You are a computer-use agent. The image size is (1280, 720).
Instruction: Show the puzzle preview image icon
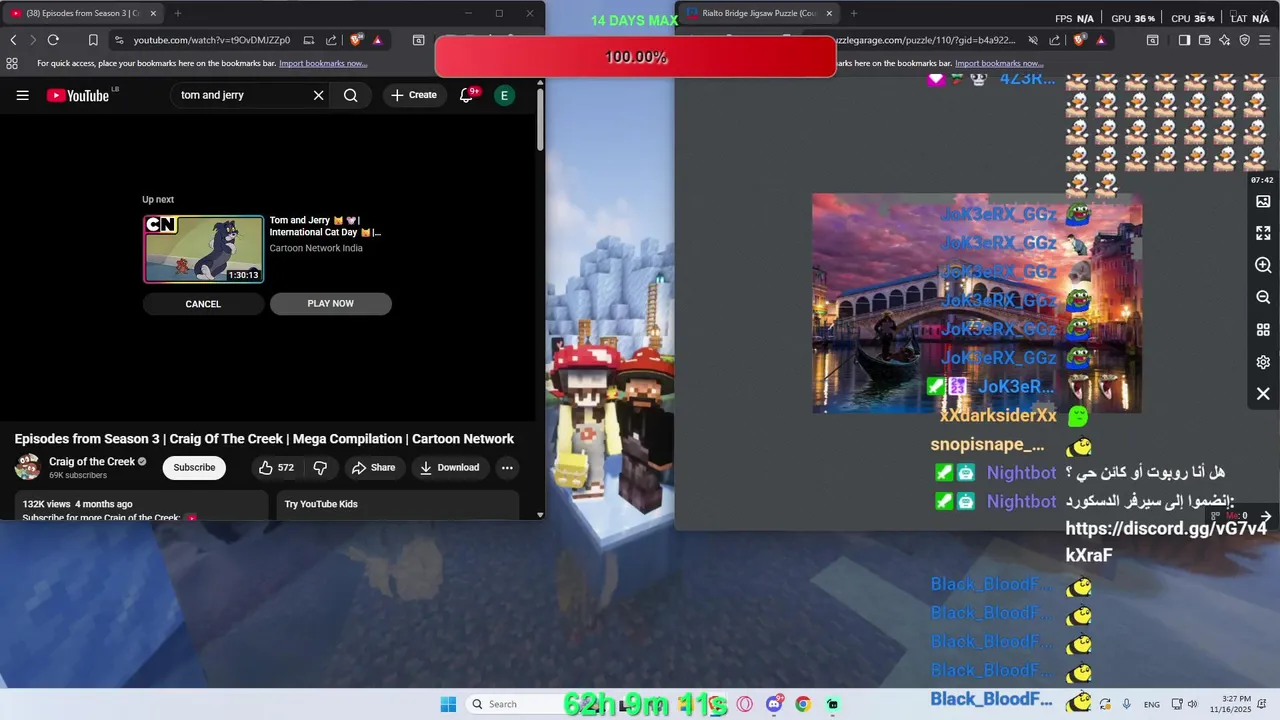[1263, 201]
